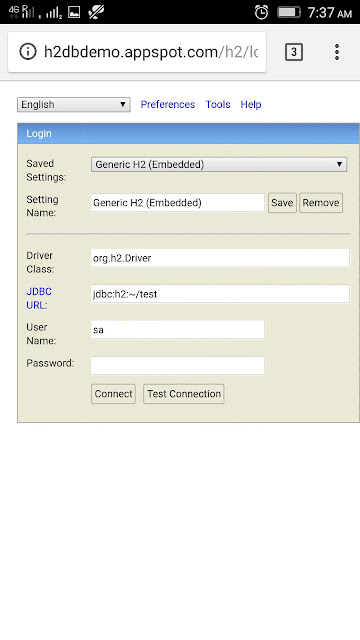The image size is (360, 640).
Task: Click the JDBC URL label link
Action: coord(39,298)
